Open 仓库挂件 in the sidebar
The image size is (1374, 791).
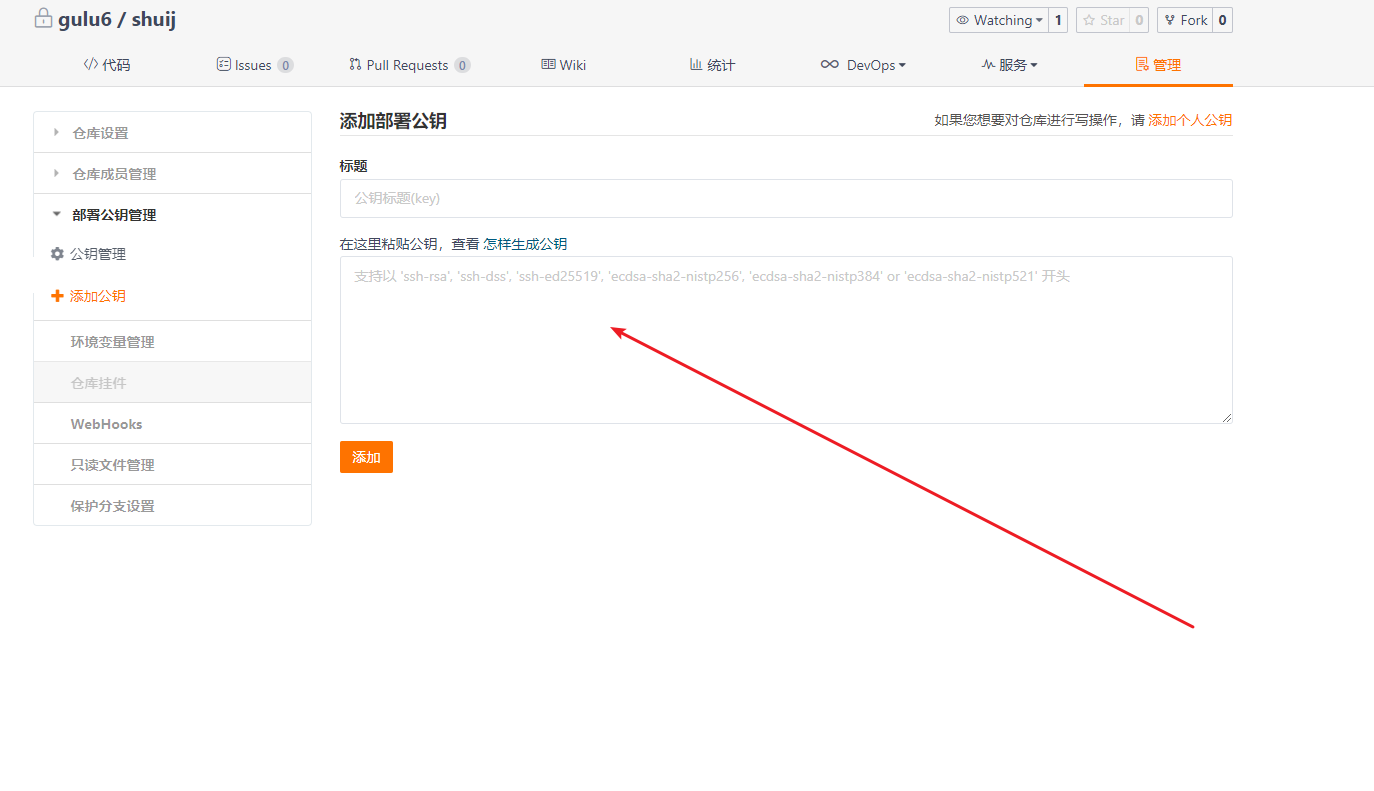(x=172, y=382)
